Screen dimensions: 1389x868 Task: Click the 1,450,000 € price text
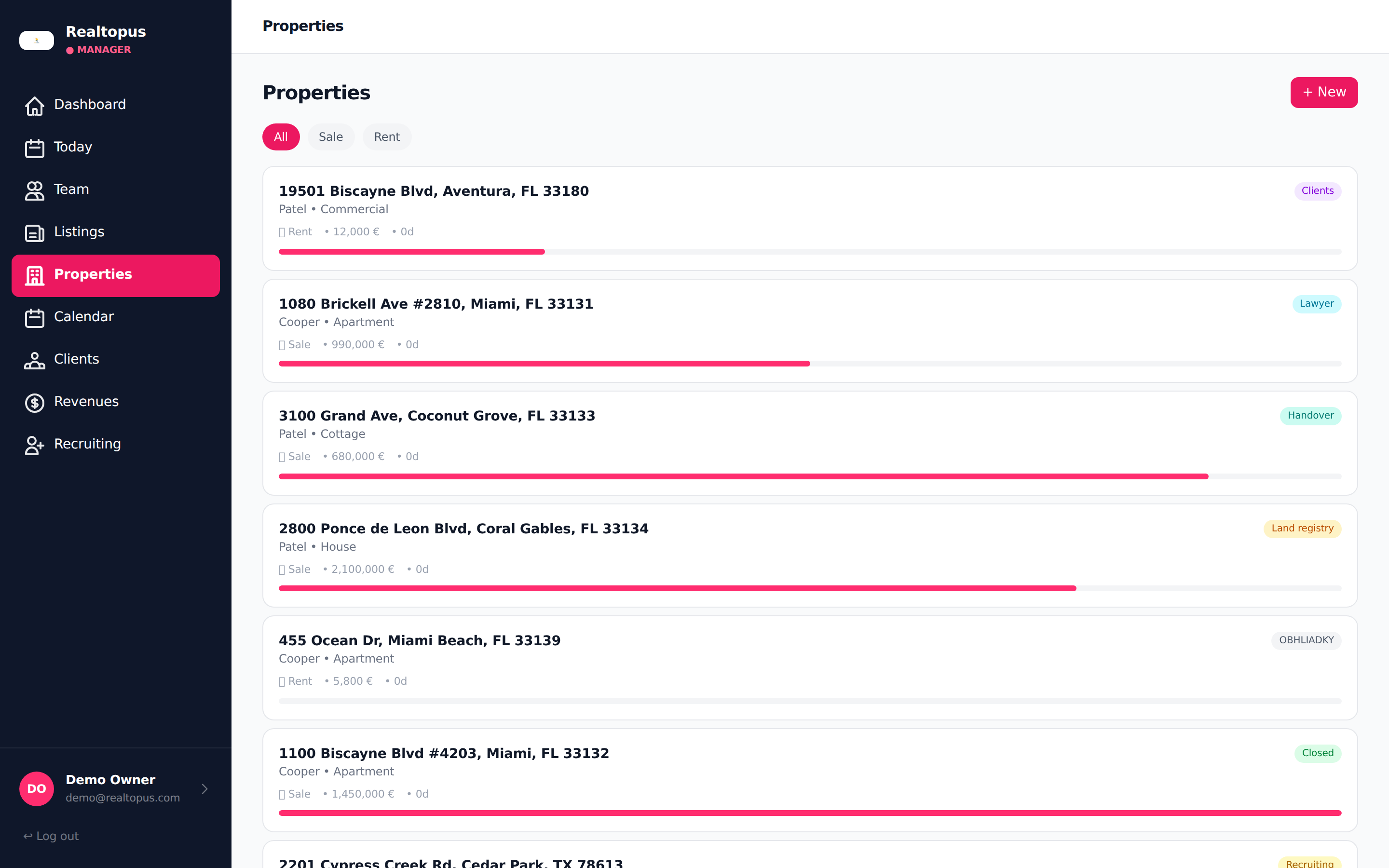pos(363,794)
